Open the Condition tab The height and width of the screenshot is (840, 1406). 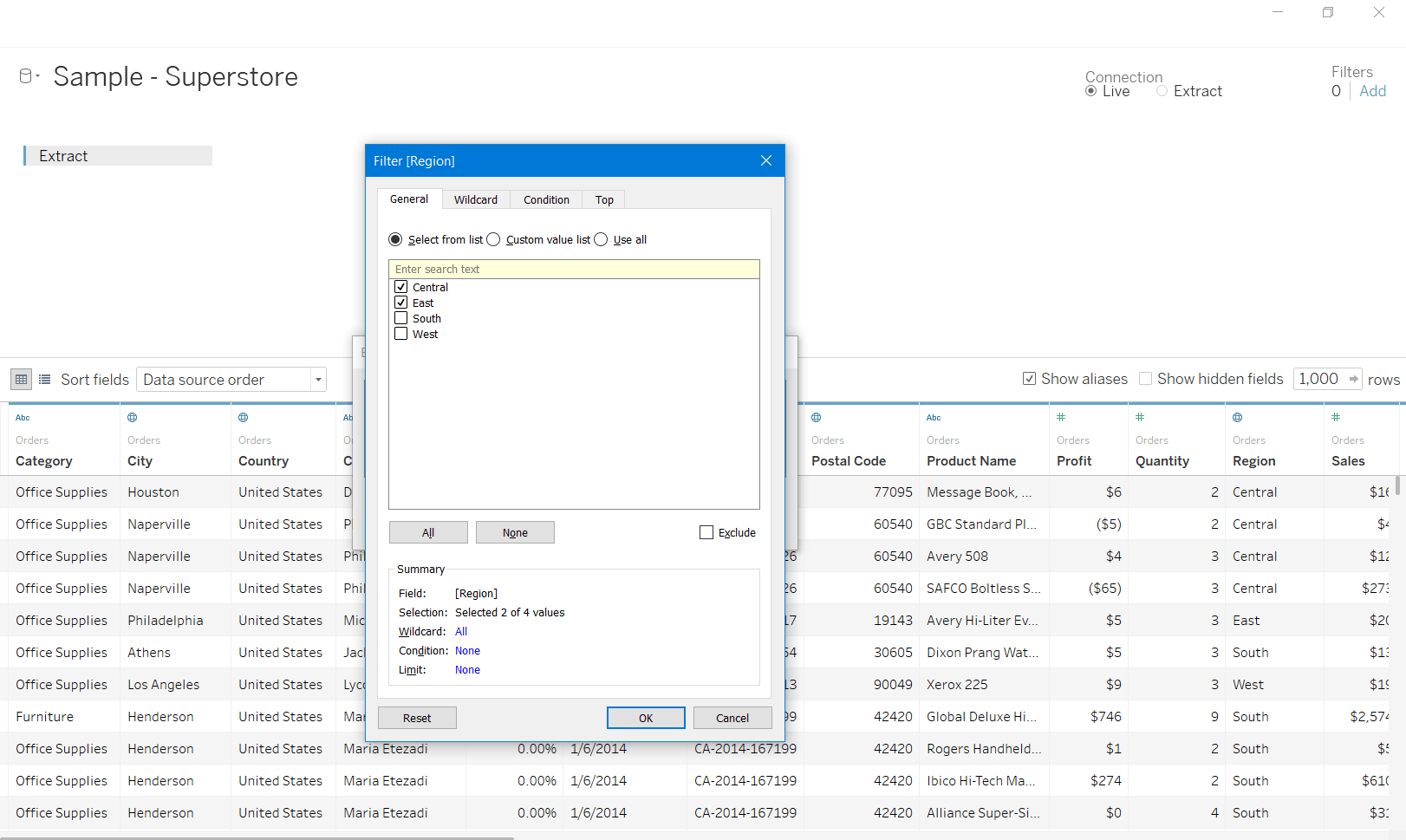click(546, 199)
